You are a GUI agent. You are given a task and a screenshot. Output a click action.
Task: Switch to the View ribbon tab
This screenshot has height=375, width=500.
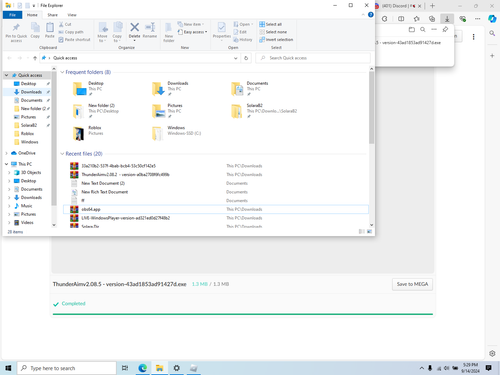click(72, 15)
